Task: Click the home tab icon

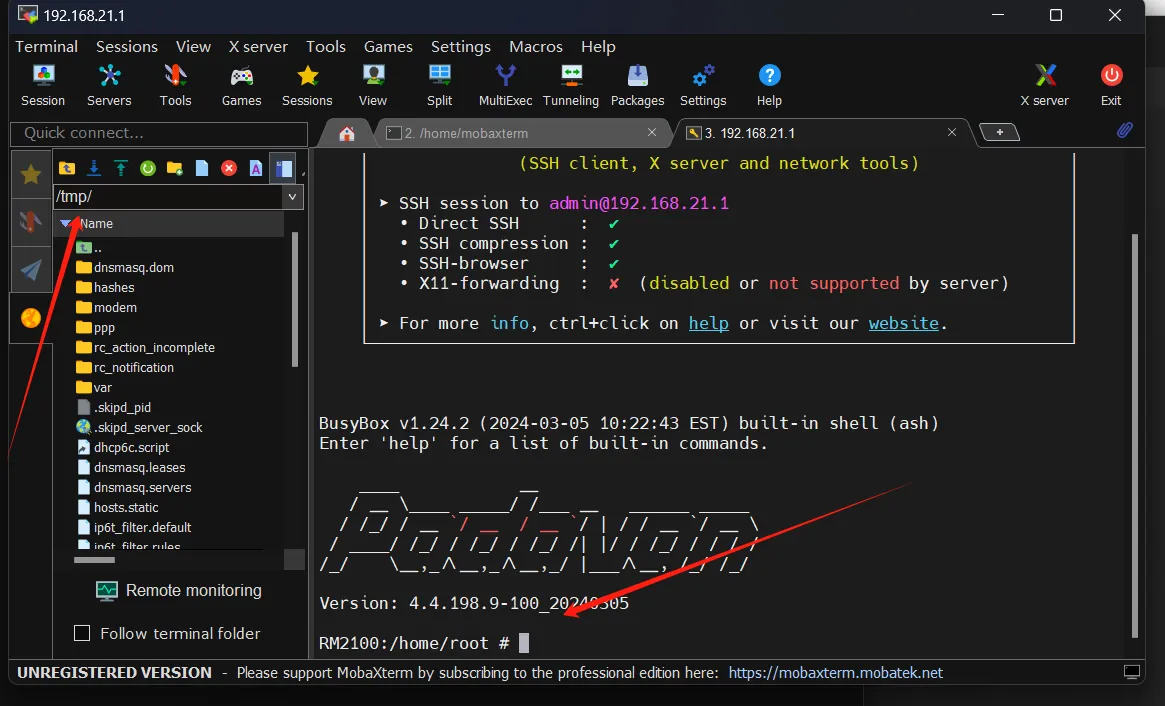Action: coord(346,133)
